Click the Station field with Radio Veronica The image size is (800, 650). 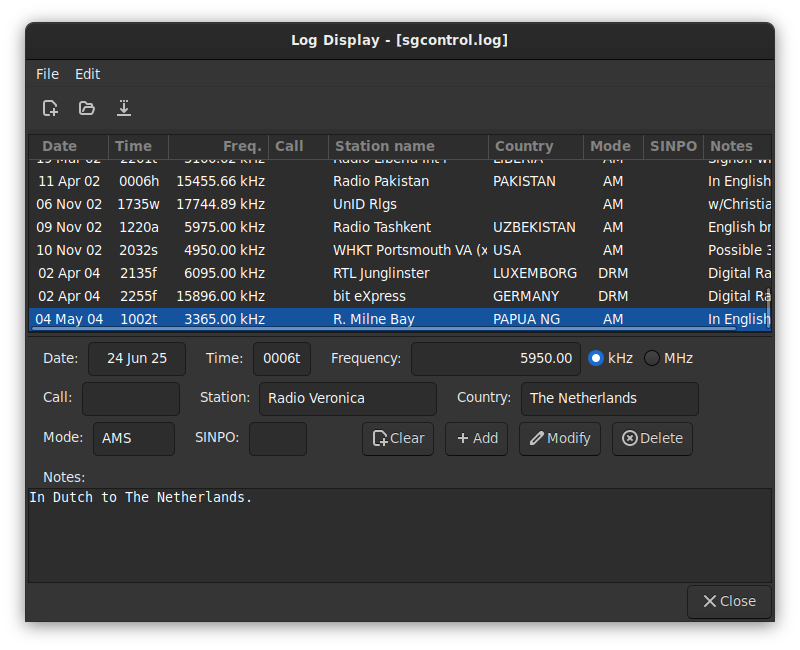pyautogui.click(x=347, y=398)
